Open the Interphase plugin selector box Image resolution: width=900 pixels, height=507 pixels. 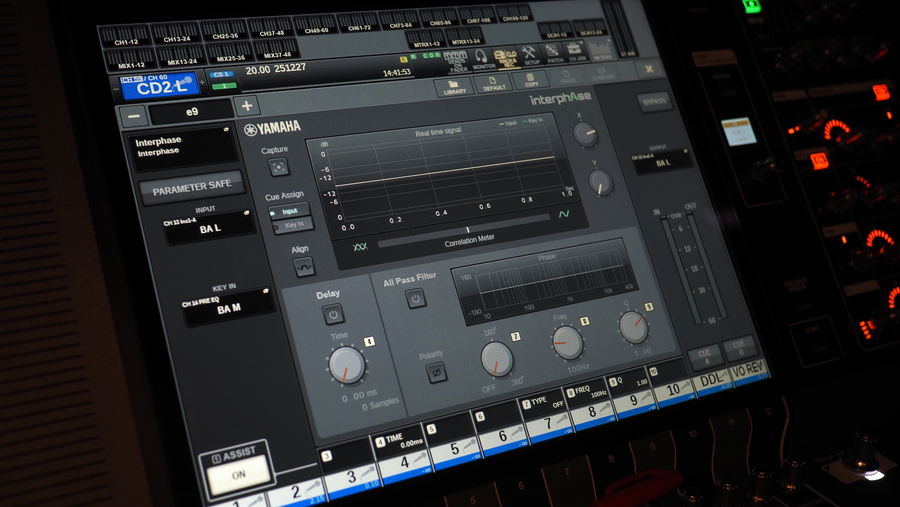(x=186, y=147)
